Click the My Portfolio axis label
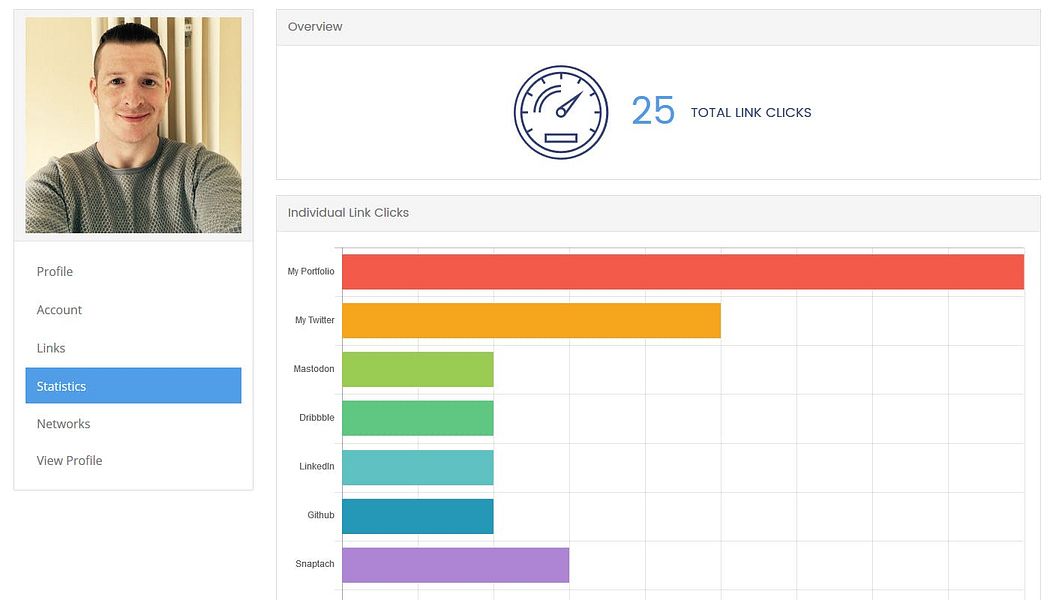 point(311,271)
